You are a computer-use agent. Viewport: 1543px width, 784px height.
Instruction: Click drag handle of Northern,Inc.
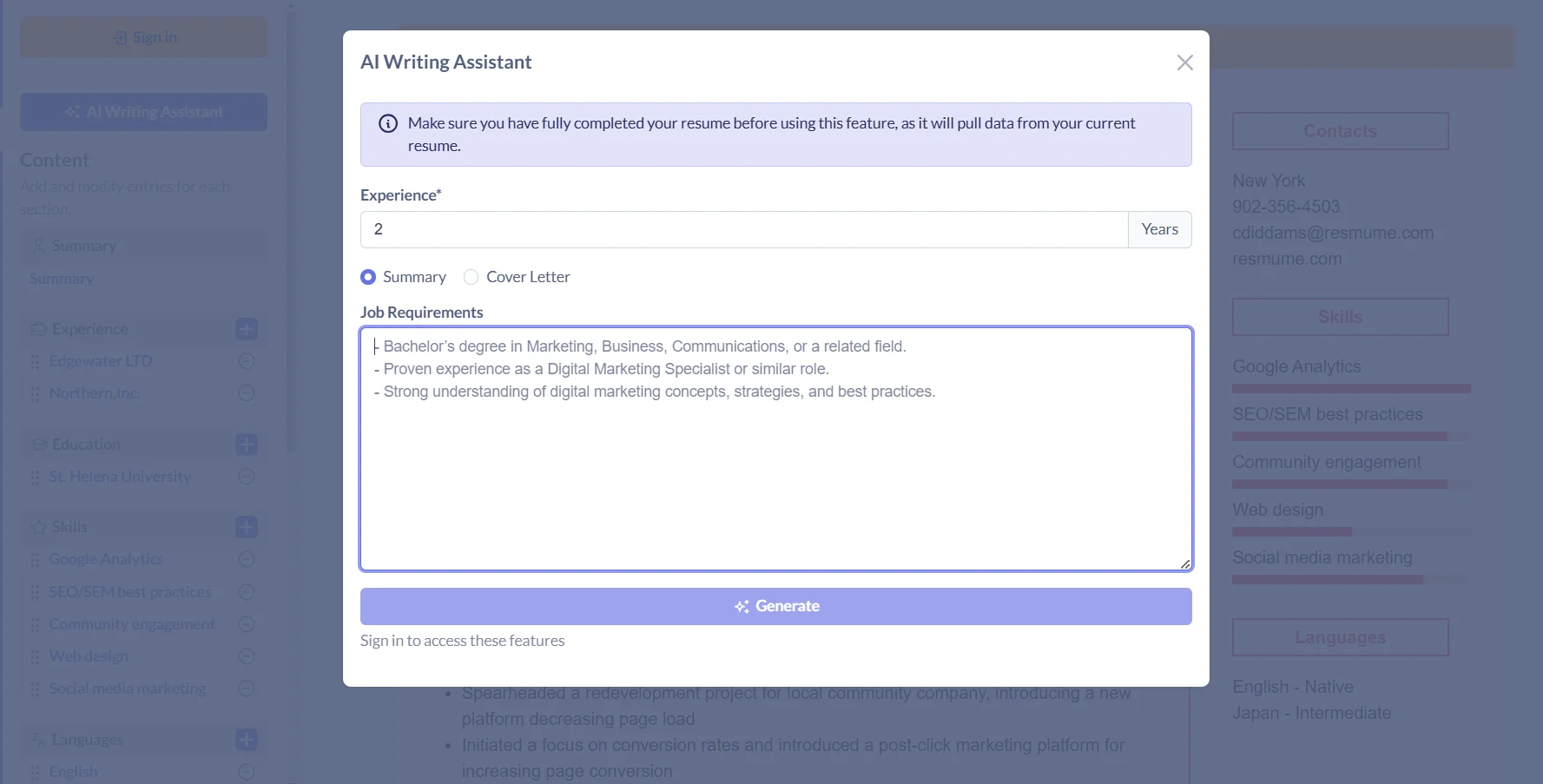click(35, 394)
